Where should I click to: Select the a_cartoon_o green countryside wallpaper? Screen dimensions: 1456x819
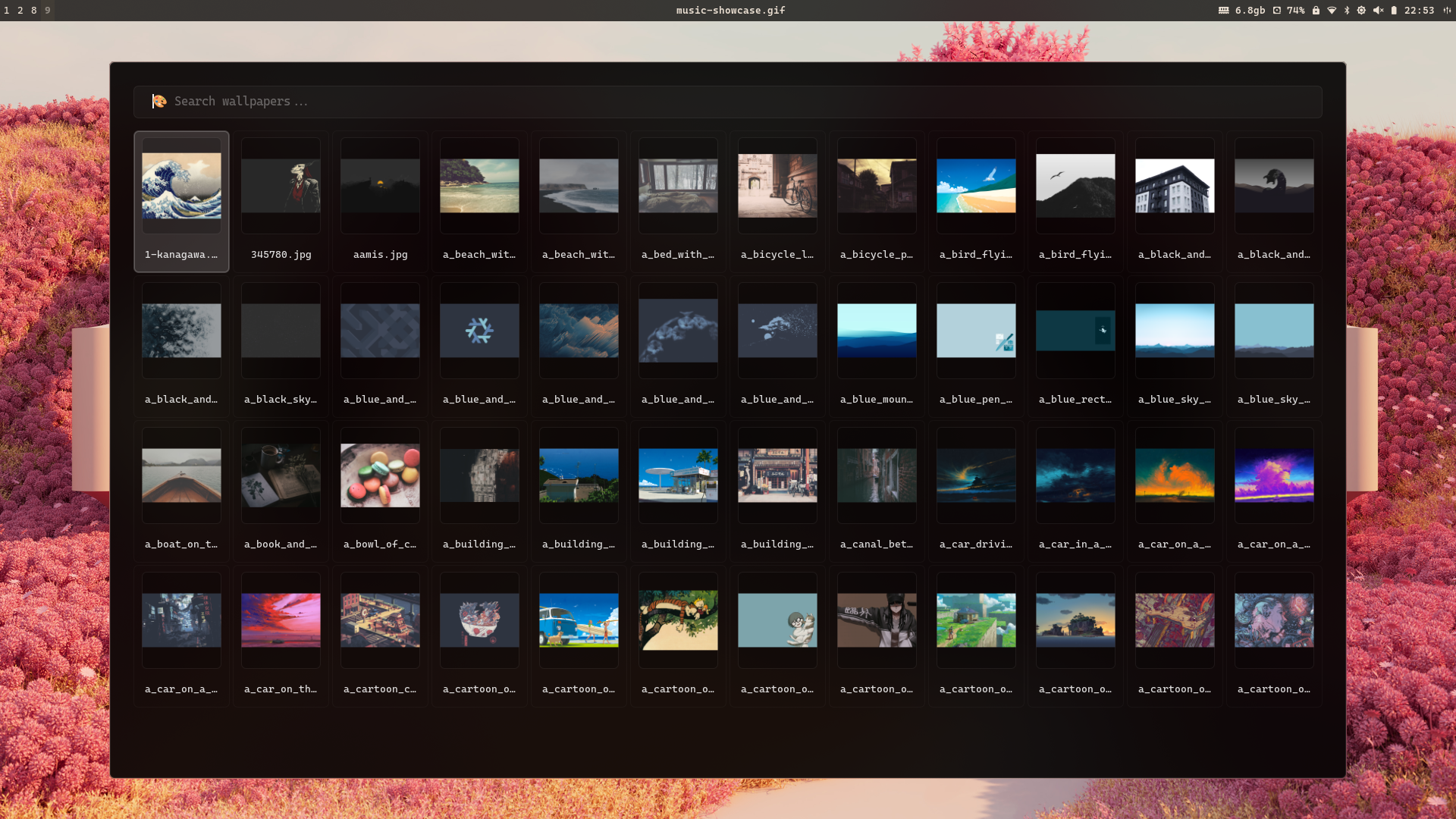point(976,636)
